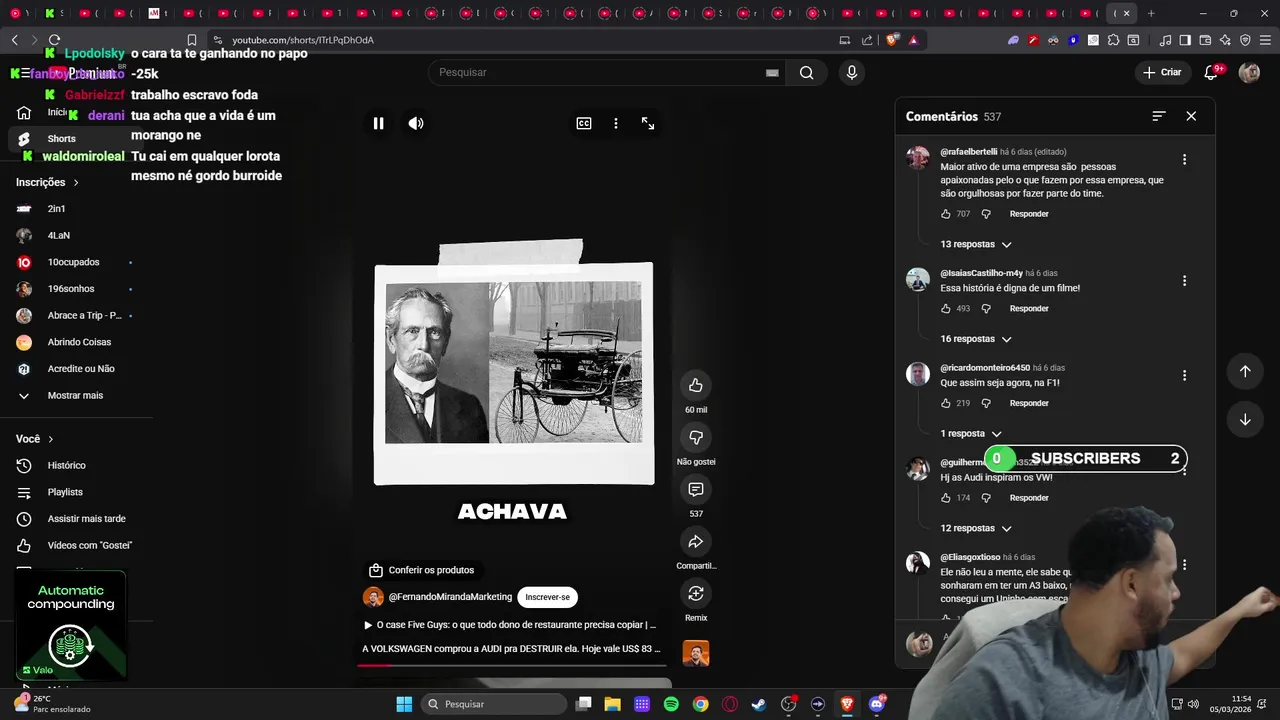The image size is (1280, 720).
Task: Like @rafaelbertelli's comment with 707 likes
Action: (946, 214)
